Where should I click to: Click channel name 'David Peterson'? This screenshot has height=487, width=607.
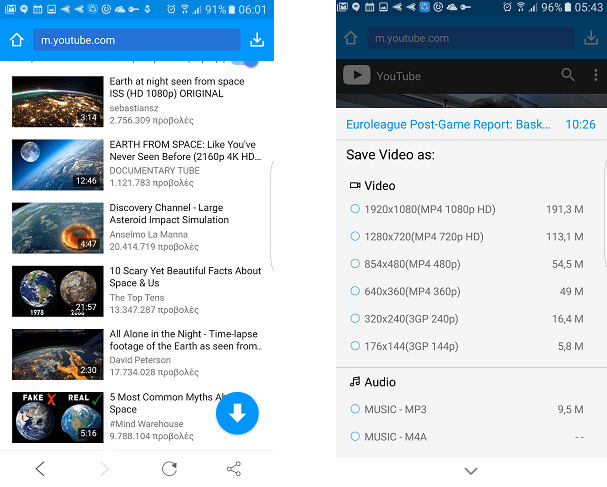(140, 360)
